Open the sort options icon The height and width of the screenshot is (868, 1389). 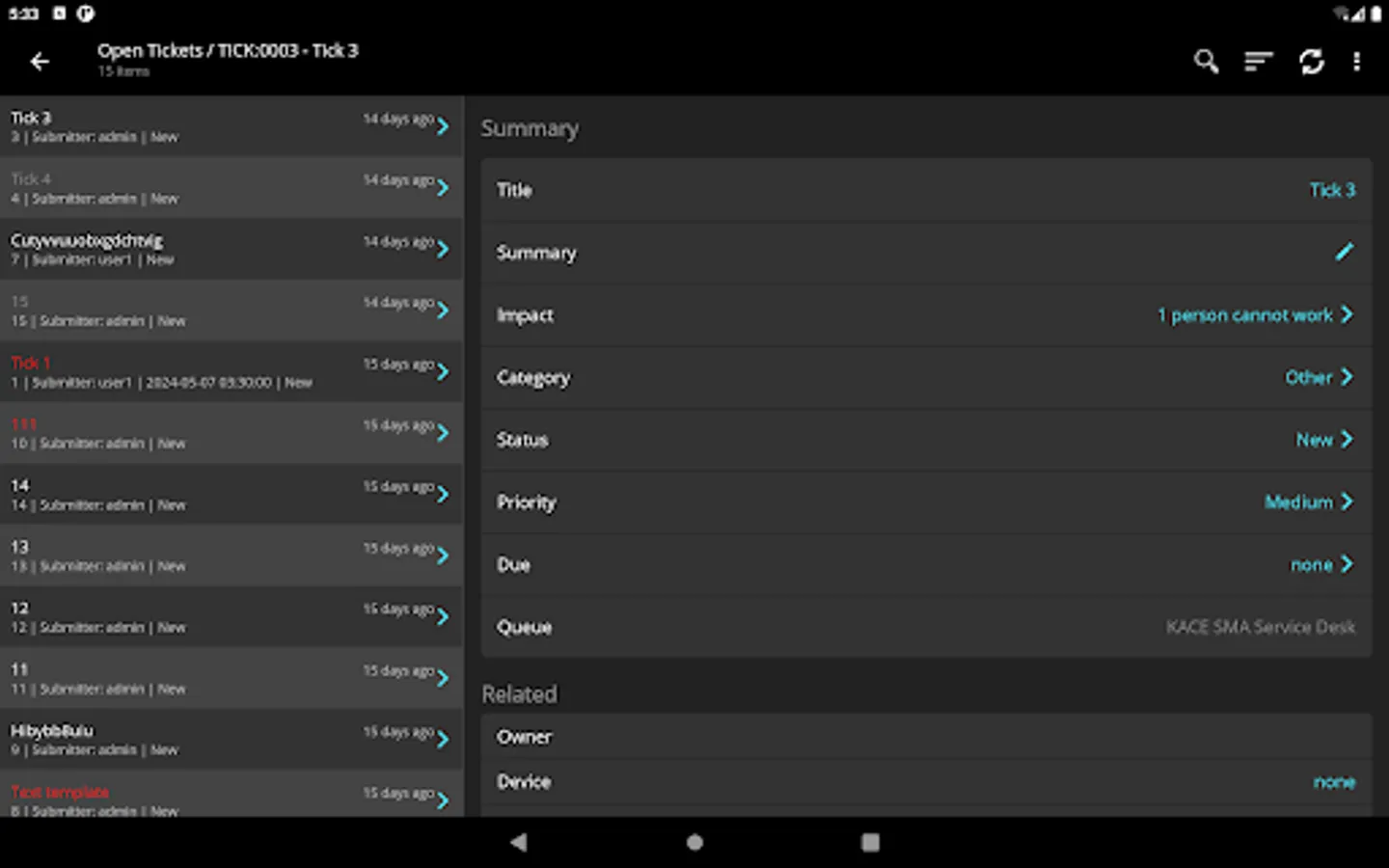tap(1258, 61)
